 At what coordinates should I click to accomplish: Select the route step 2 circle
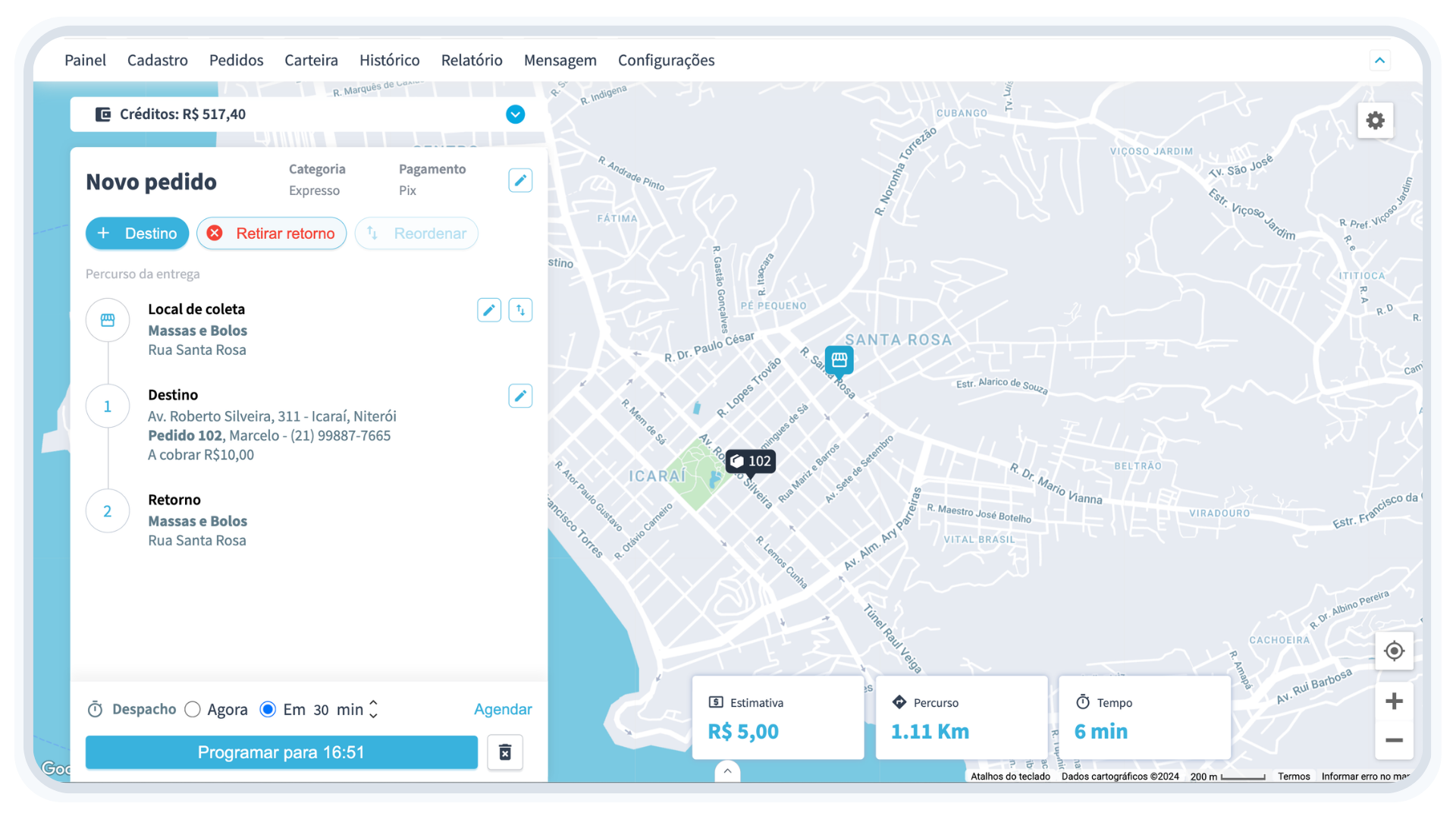[x=108, y=511]
